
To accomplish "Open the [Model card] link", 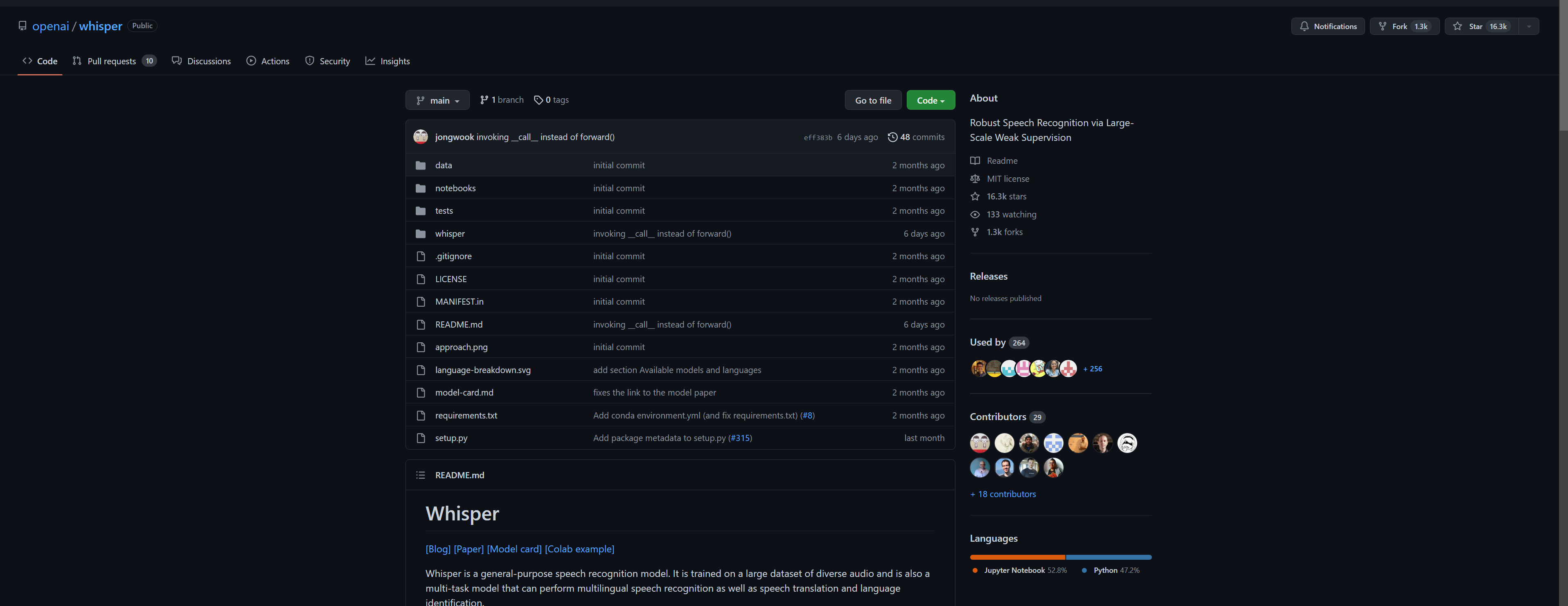I will coord(514,549).
